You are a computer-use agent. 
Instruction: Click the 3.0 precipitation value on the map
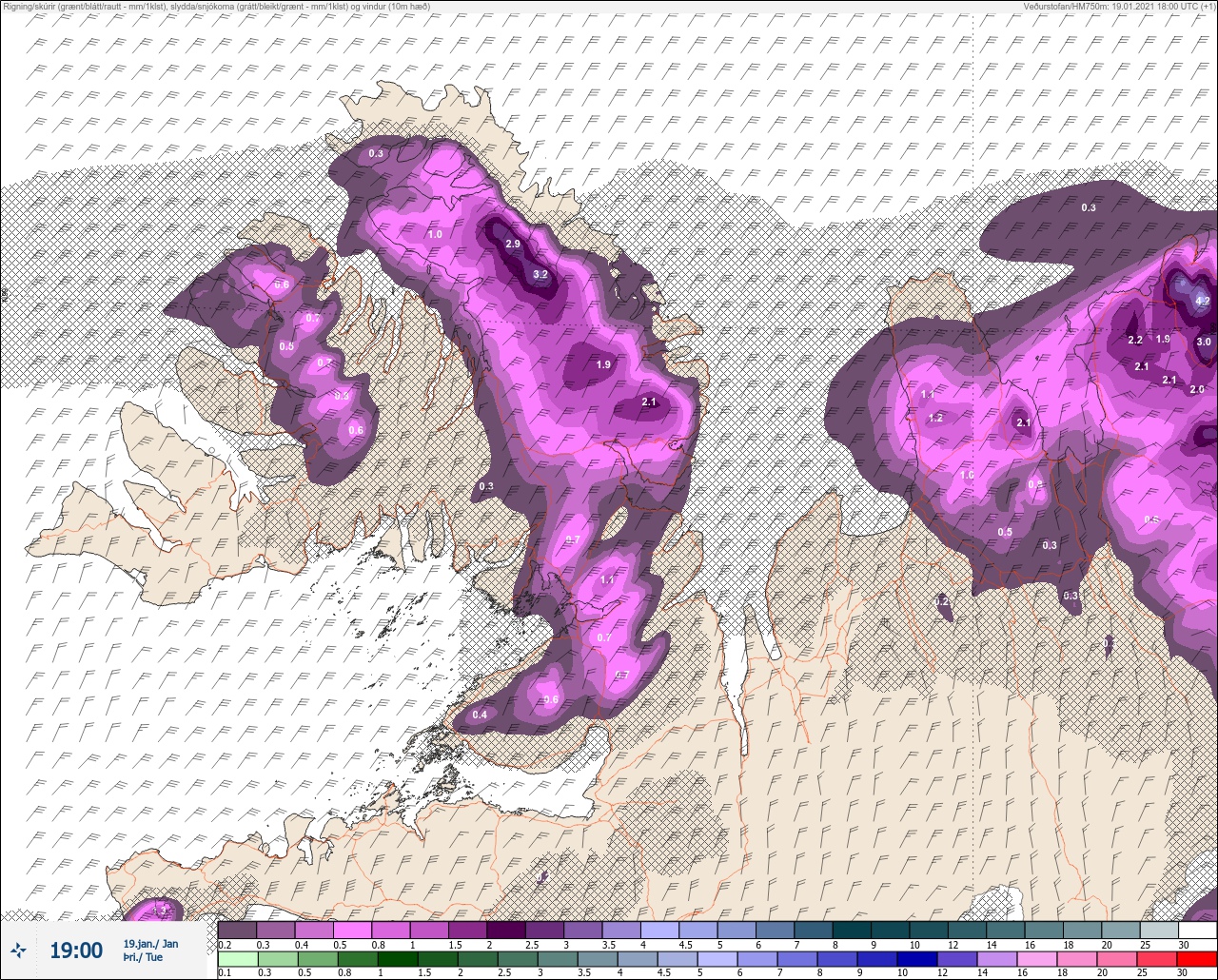[x=1203, y=342]
